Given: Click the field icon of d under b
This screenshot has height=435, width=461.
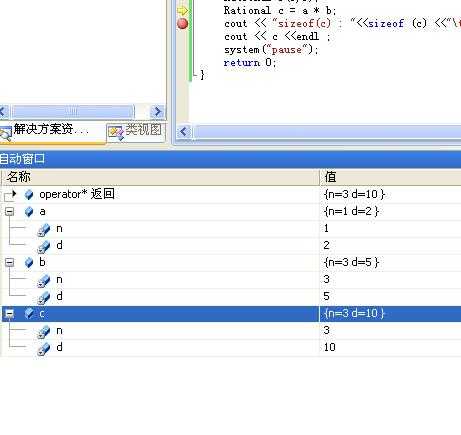Looking at the screenshot, I should tap(44, 297).
